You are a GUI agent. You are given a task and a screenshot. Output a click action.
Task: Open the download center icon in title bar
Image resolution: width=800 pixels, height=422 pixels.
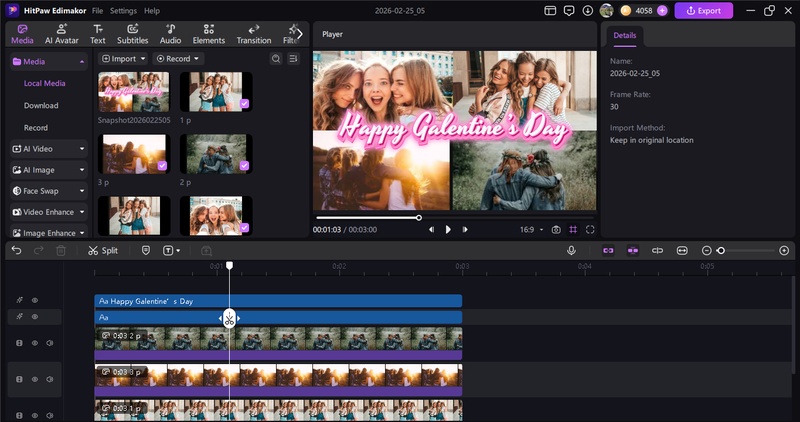588,11
